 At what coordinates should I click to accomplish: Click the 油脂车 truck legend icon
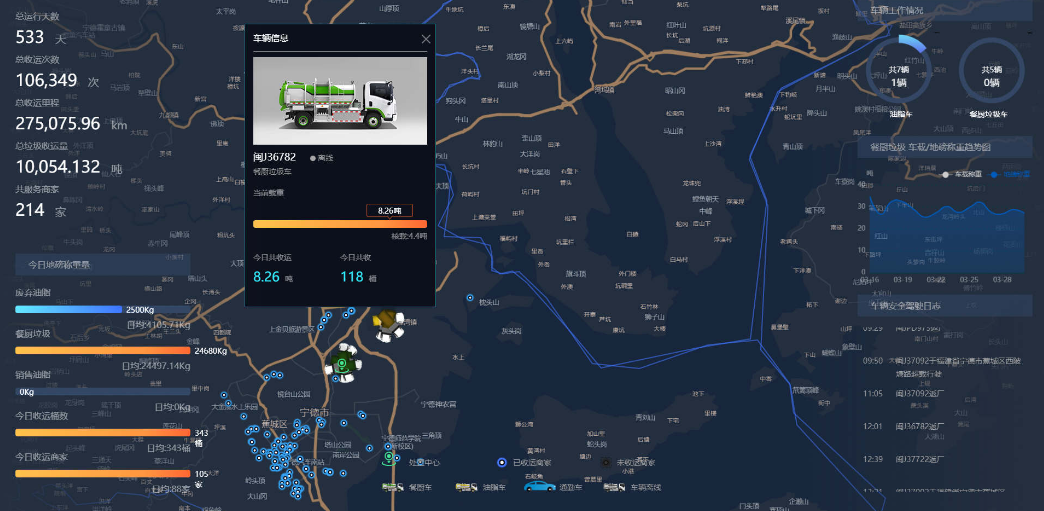click(x=466, y=488)
